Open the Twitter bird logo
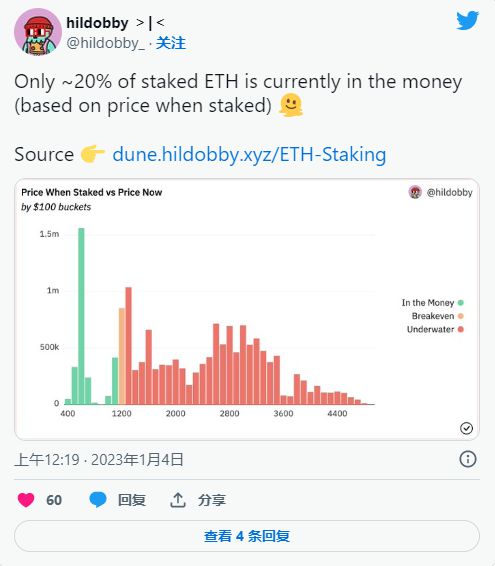Screen dimensions: 495x566 click(467, 21)
